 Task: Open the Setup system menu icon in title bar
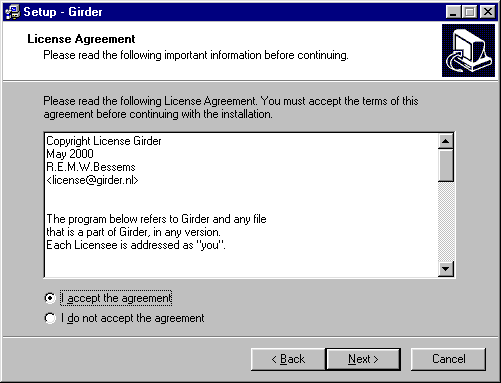(x=12, y=12)
